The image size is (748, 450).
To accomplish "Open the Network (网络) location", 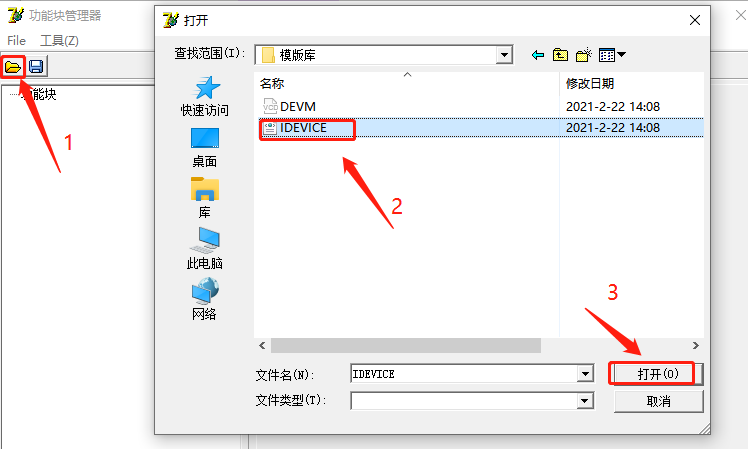I will [205, 299].
